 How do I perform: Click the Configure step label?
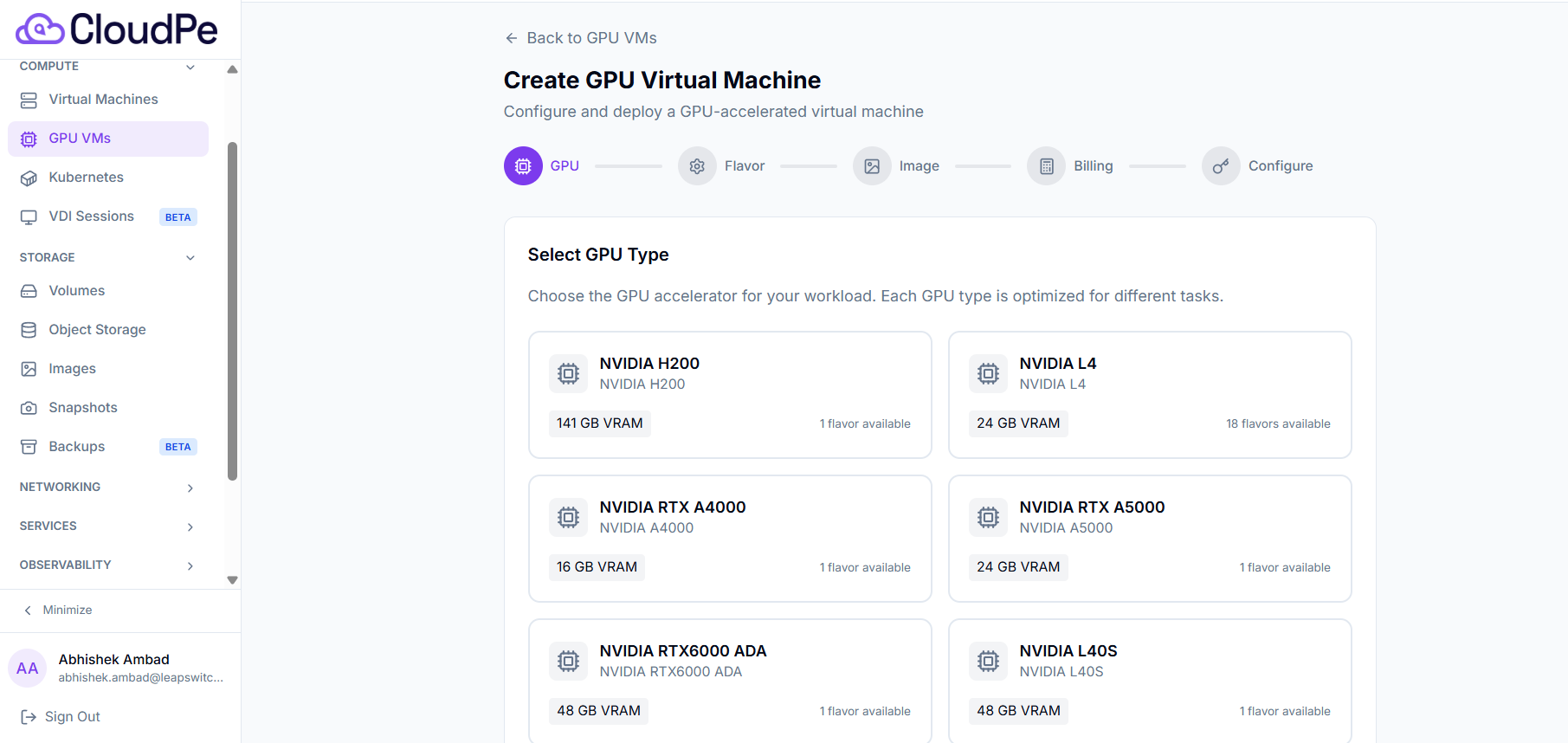point(1281,166)
